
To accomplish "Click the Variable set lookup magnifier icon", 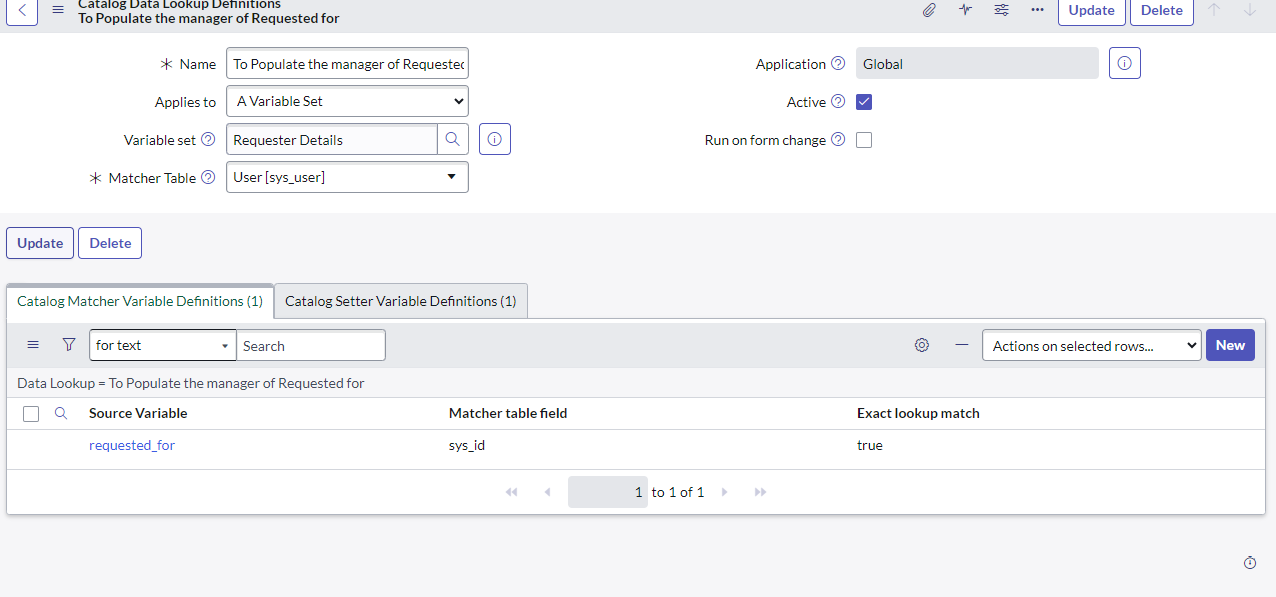I will pyautogui.click(x=452, y=140).
